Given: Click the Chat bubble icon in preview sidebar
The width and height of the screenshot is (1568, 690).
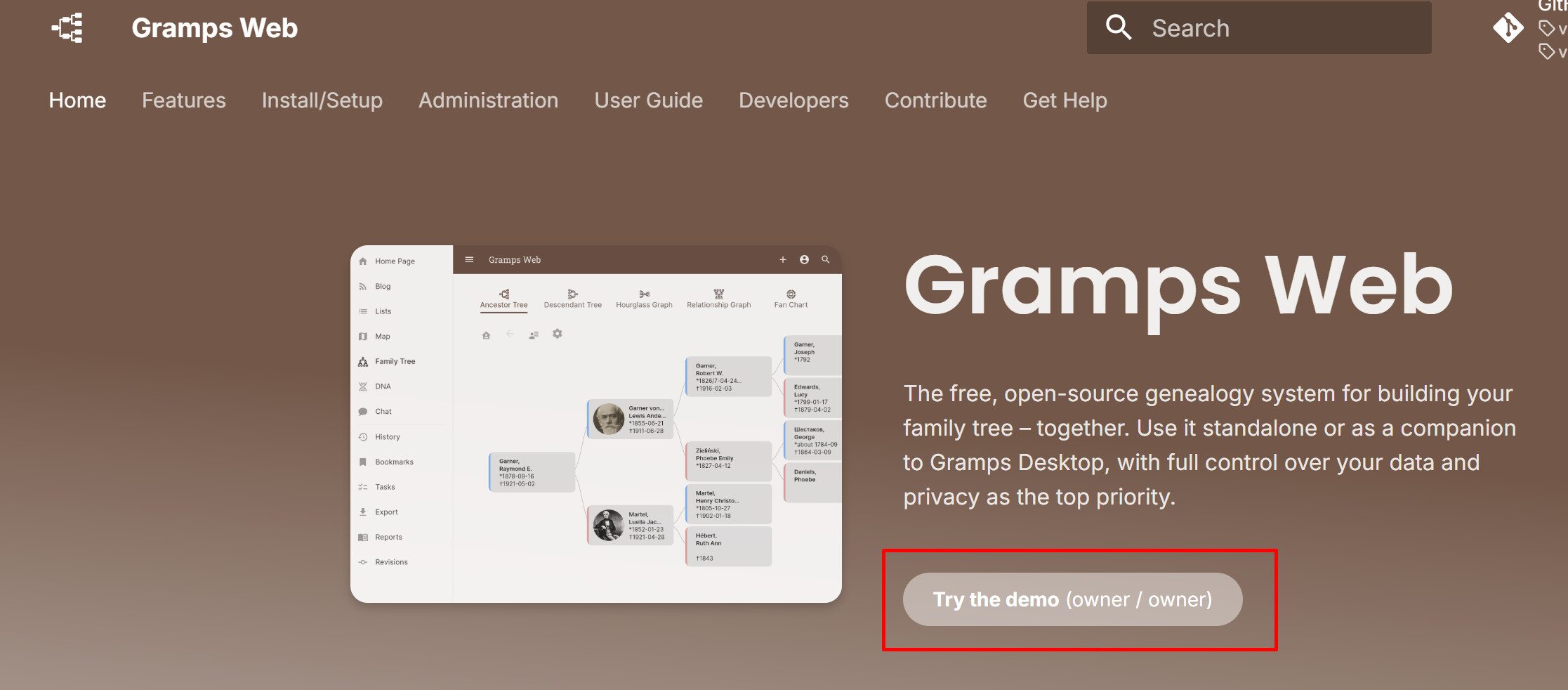Looking at the screenshot, I should coord(363,412).
